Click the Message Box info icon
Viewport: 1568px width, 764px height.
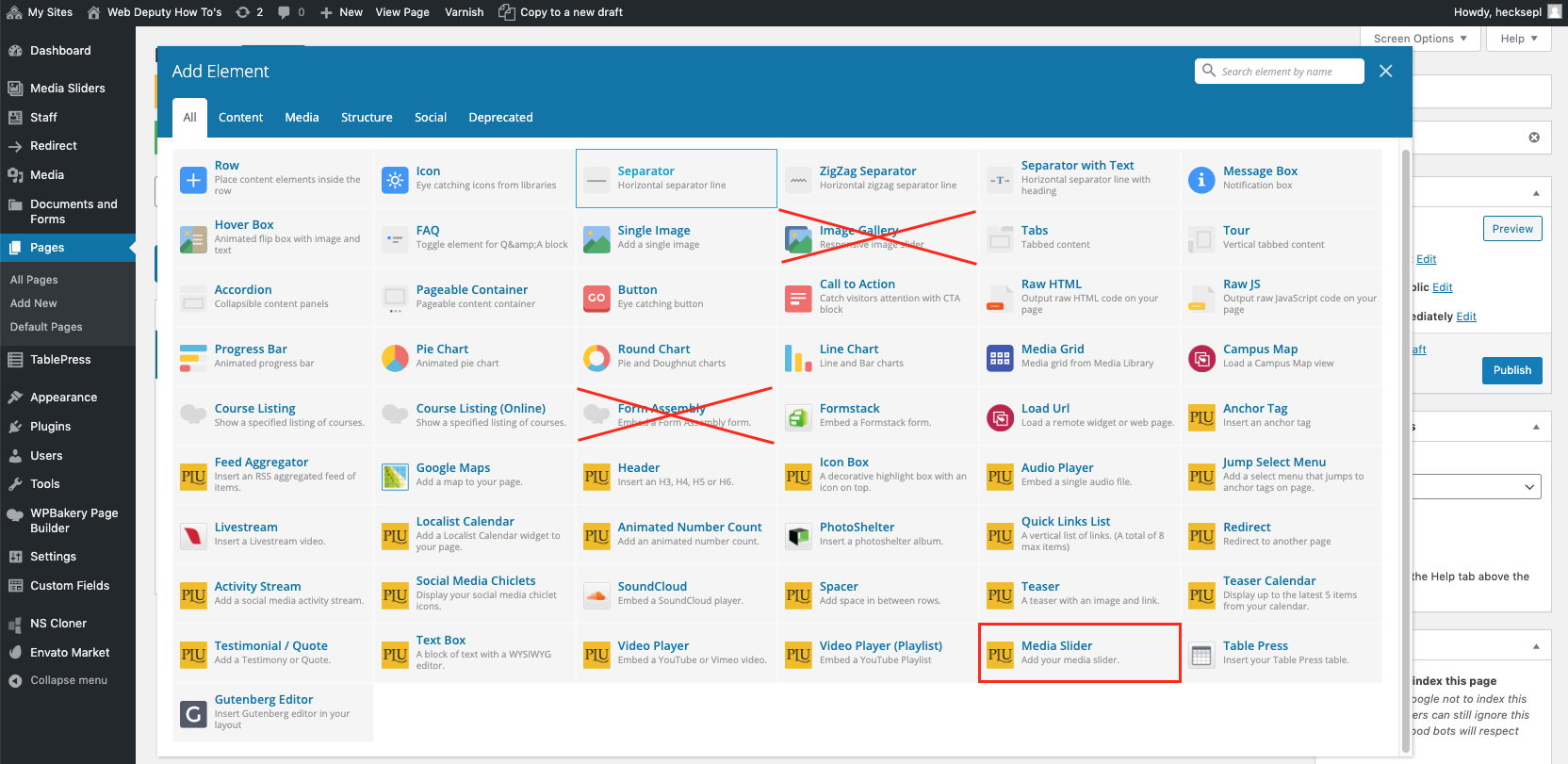click(1201, 180)
